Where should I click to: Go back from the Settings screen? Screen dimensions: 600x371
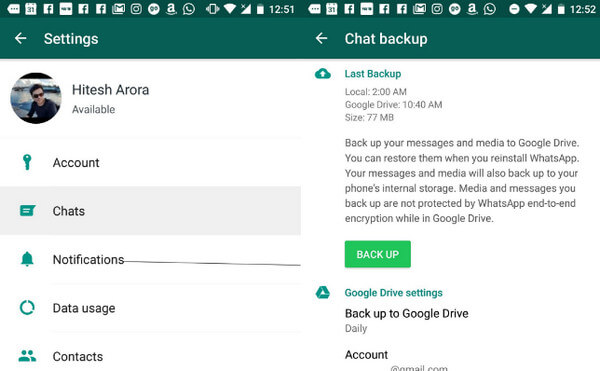(20, 39)
